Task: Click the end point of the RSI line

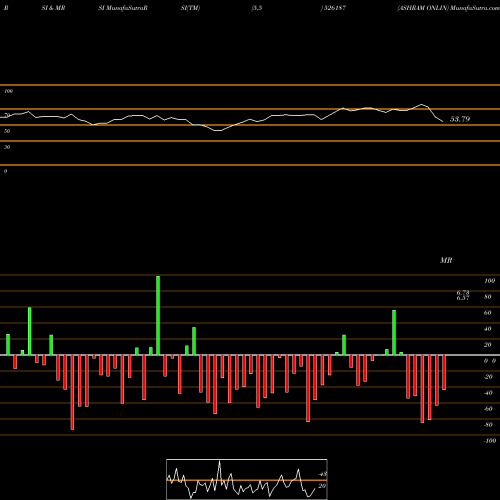Action: pyautogui.click(x=443, y=122)
